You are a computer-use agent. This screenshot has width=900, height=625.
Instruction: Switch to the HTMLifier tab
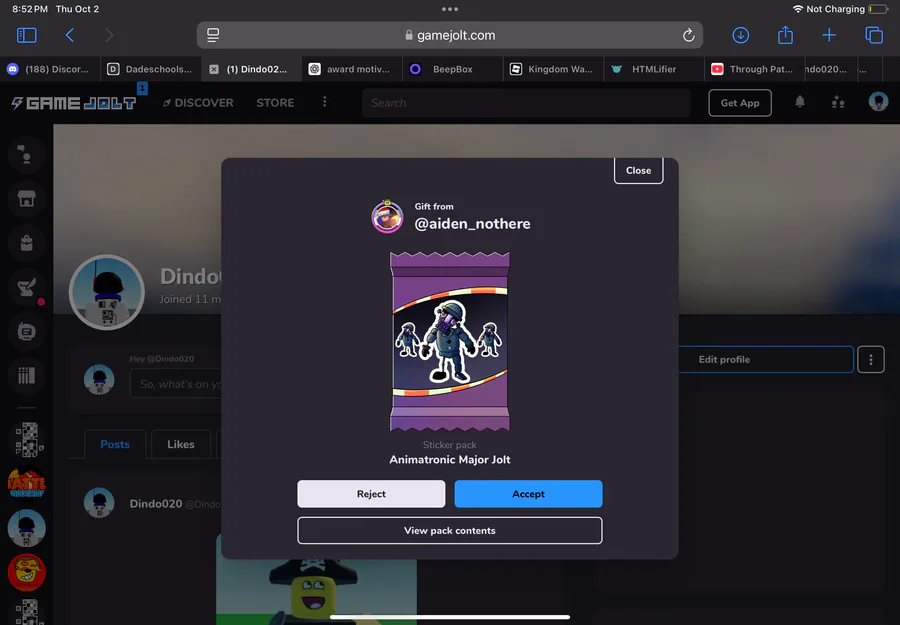pos(654,69)
